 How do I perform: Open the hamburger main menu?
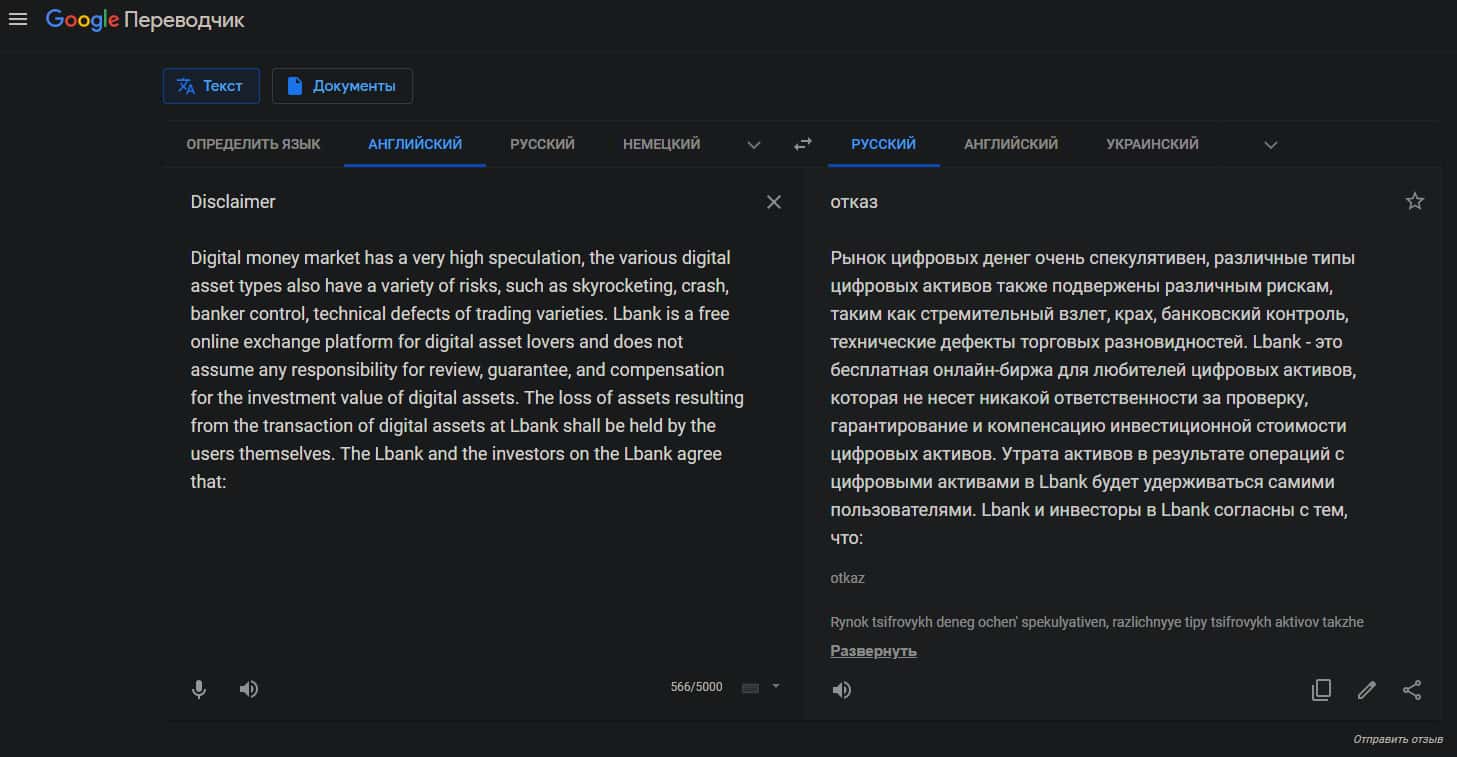coord(18,20)
